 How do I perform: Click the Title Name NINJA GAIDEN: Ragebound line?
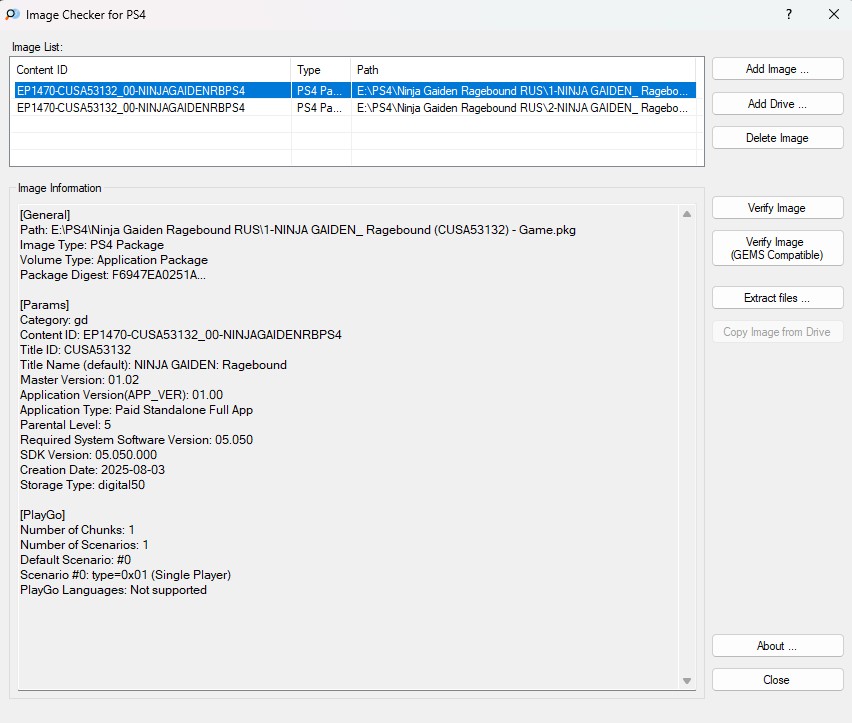point(153,365)
